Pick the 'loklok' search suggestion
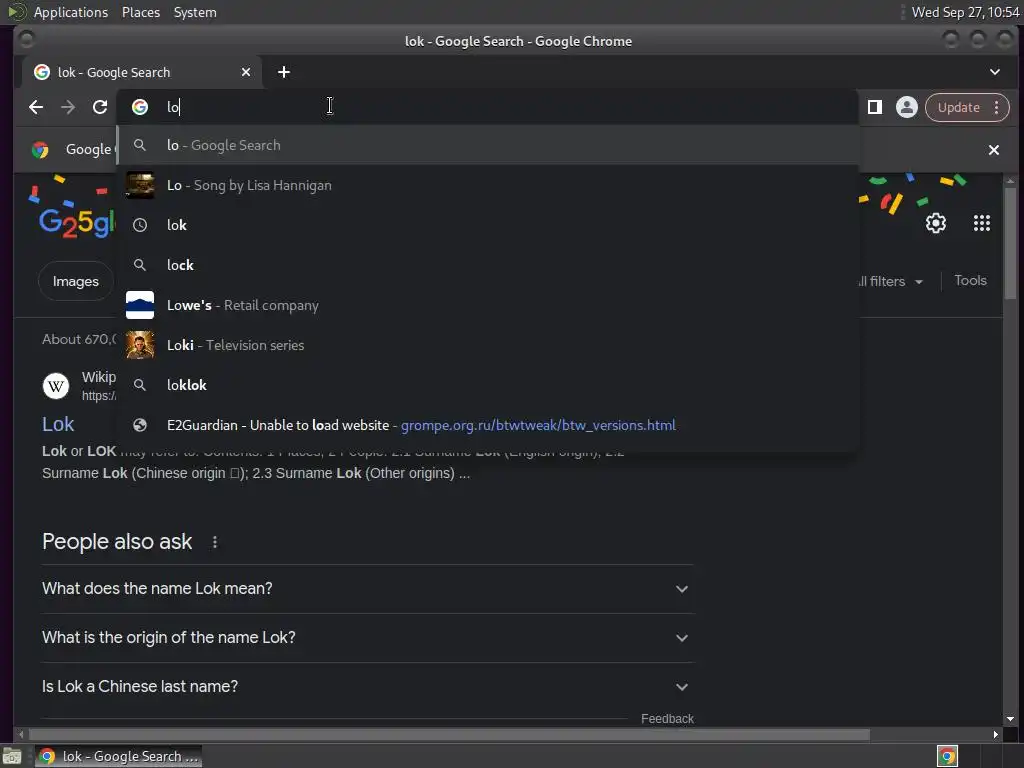1024x768 pixels. [488, 385]
